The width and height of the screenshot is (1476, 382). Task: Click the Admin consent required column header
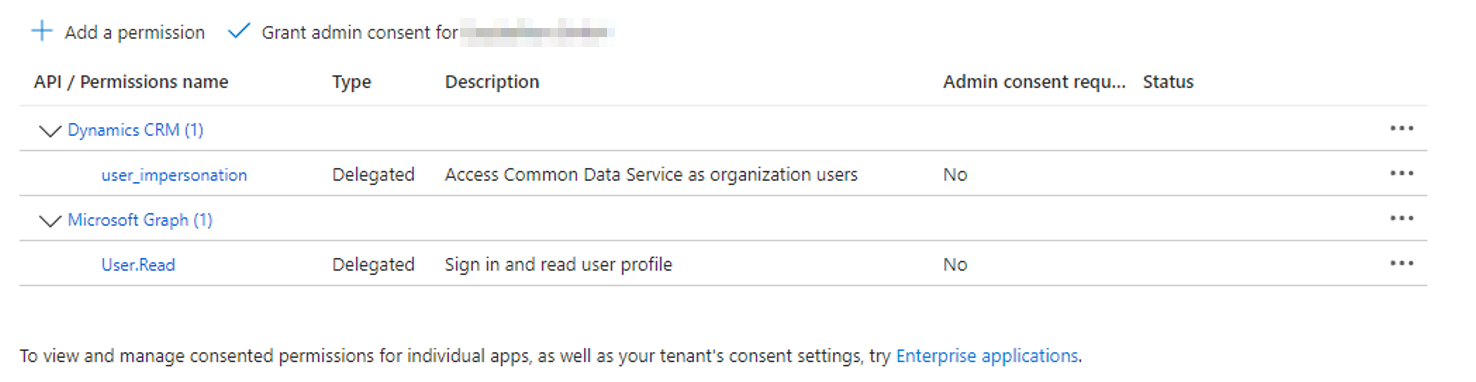(1035, 82)
